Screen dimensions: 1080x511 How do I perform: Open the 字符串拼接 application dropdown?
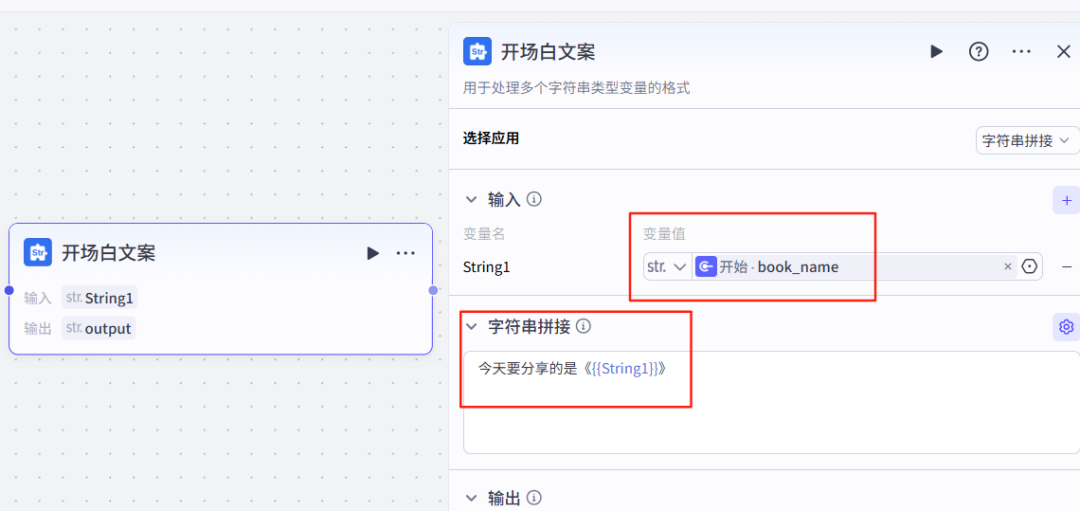1027,140
